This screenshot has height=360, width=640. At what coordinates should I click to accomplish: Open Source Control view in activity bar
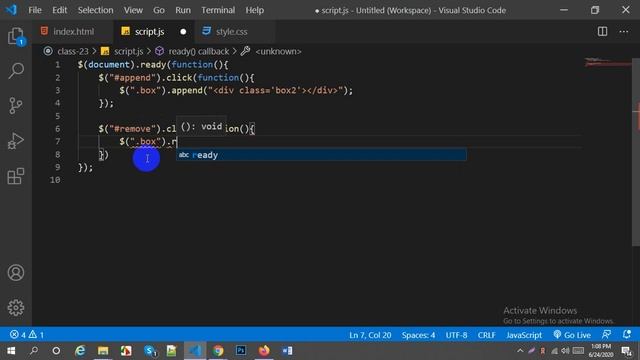[x=16, y=106]
